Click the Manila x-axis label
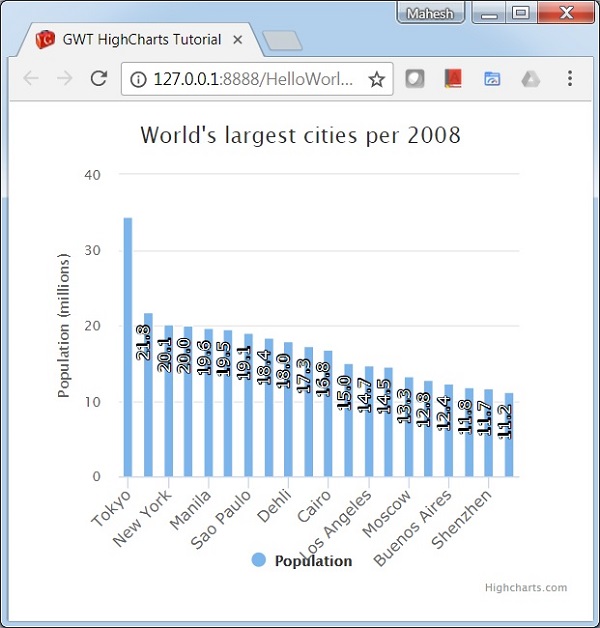Screen dimensions: 600x628 click(190, 510)
